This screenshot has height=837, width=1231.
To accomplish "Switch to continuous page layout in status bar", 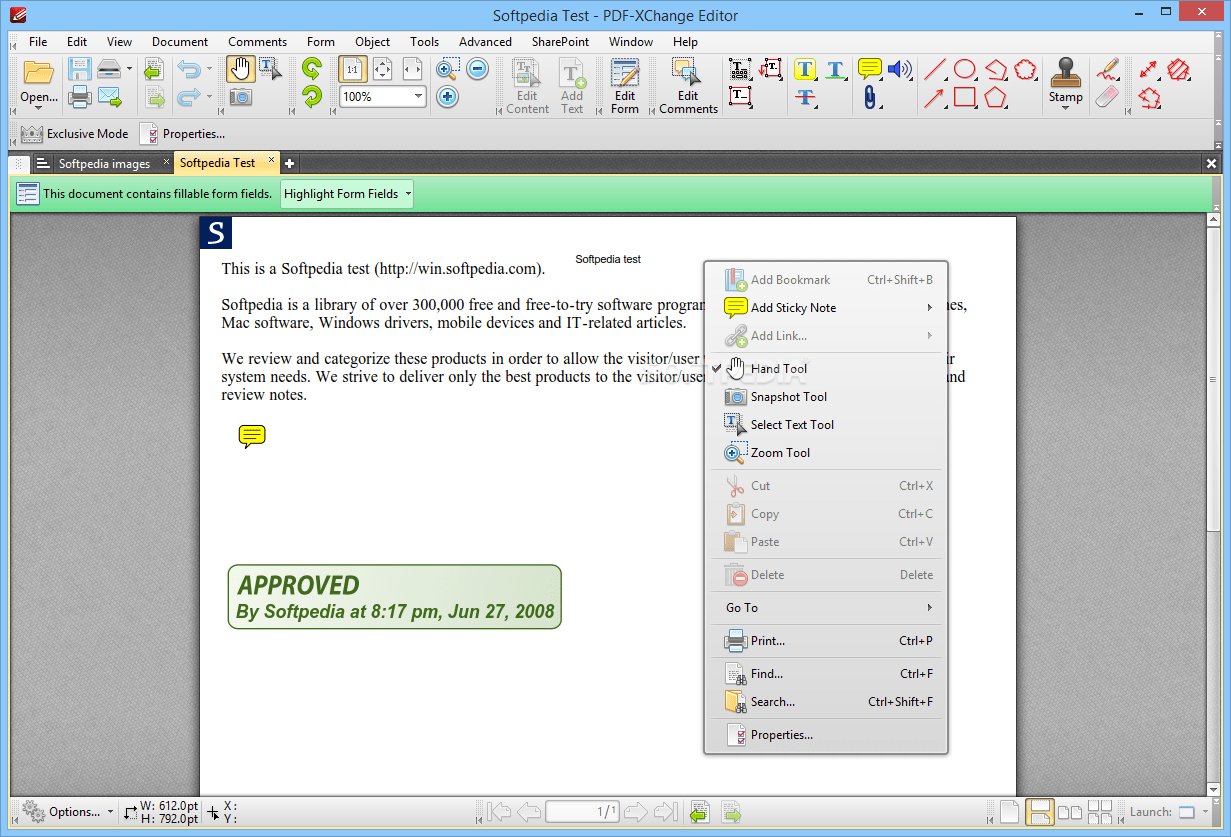I will pyautogui.click(x=1040, y=812).
